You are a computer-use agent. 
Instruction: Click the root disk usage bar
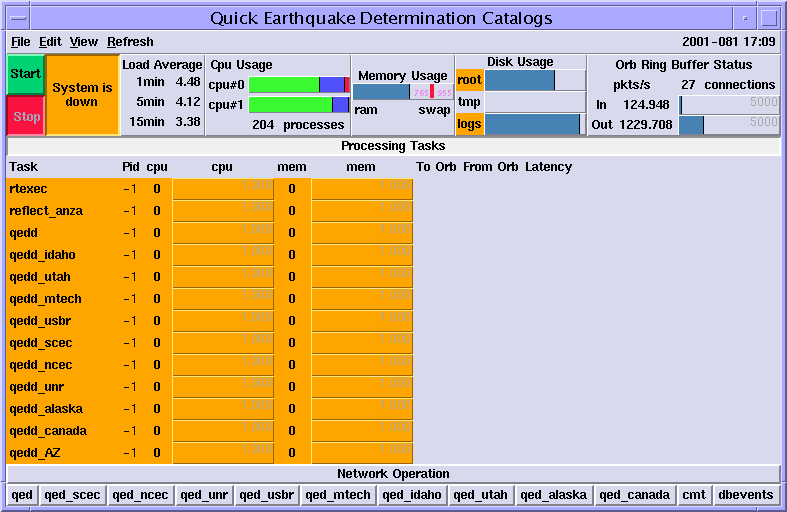[535, 80]
